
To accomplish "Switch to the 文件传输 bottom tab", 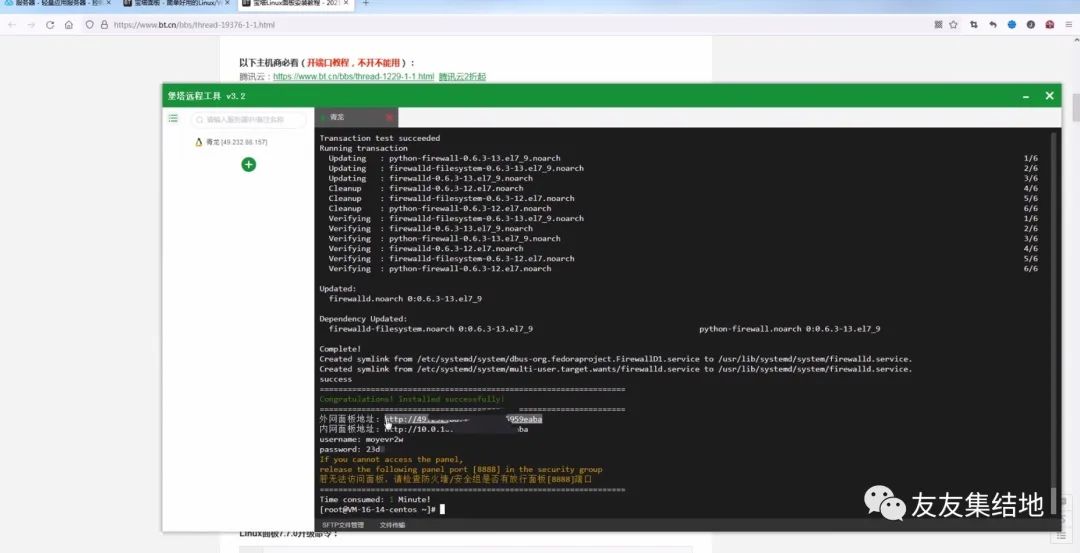I will [x=392, y=525].
